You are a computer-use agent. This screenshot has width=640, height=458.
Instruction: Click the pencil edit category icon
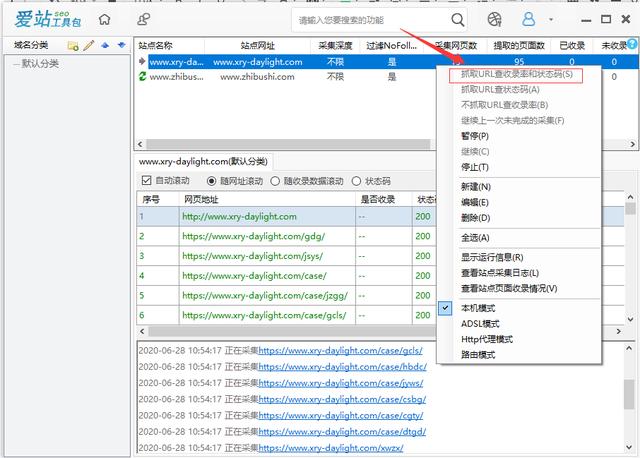coord(89,45)
